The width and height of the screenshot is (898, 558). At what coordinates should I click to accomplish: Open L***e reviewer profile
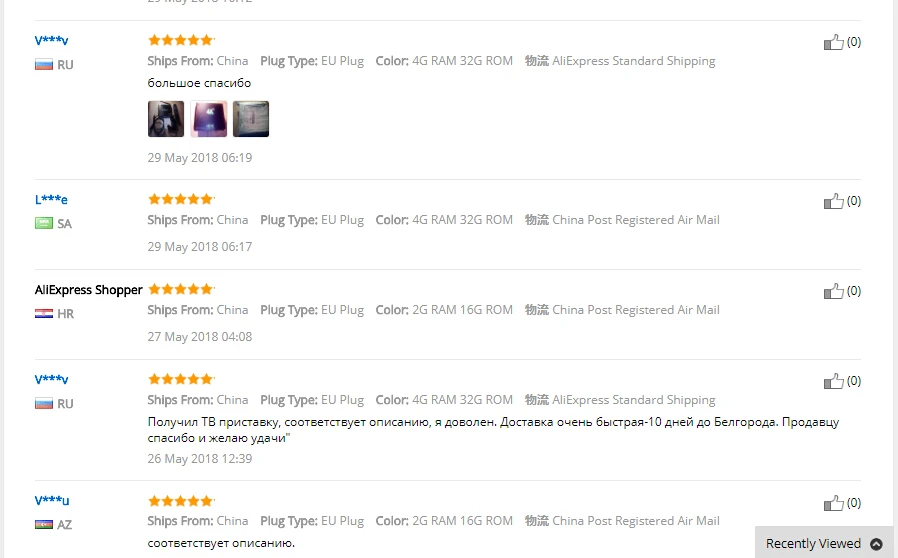[51, 199]
